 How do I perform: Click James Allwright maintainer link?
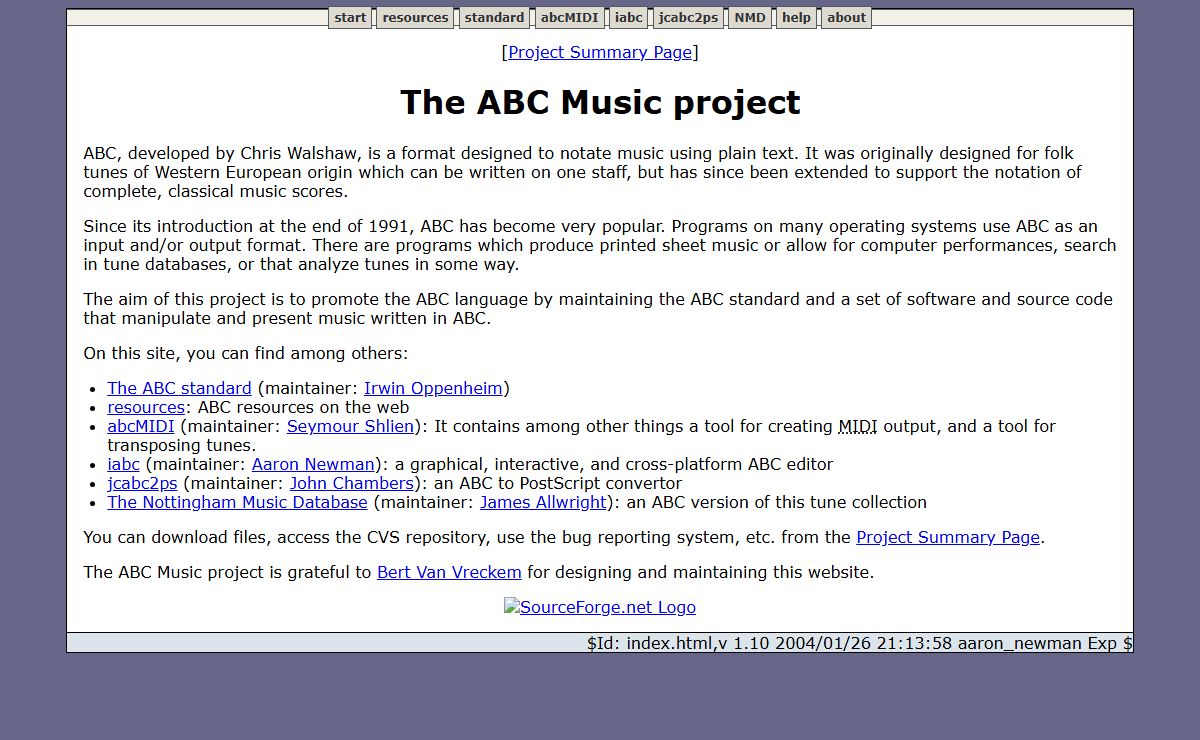[543, 502]
